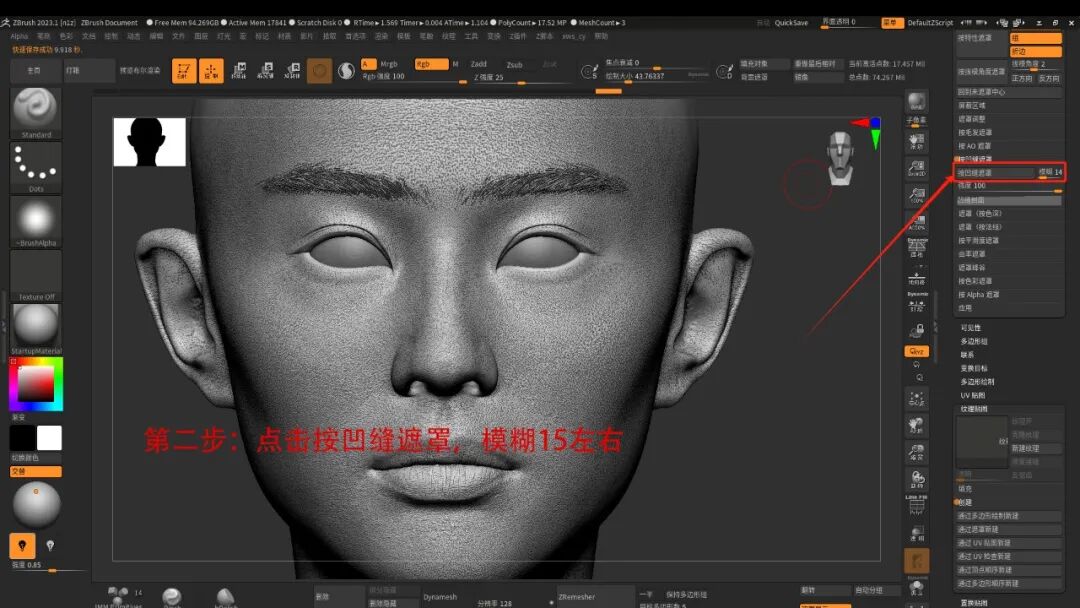Open the StartupMaterial material picker

36,329
